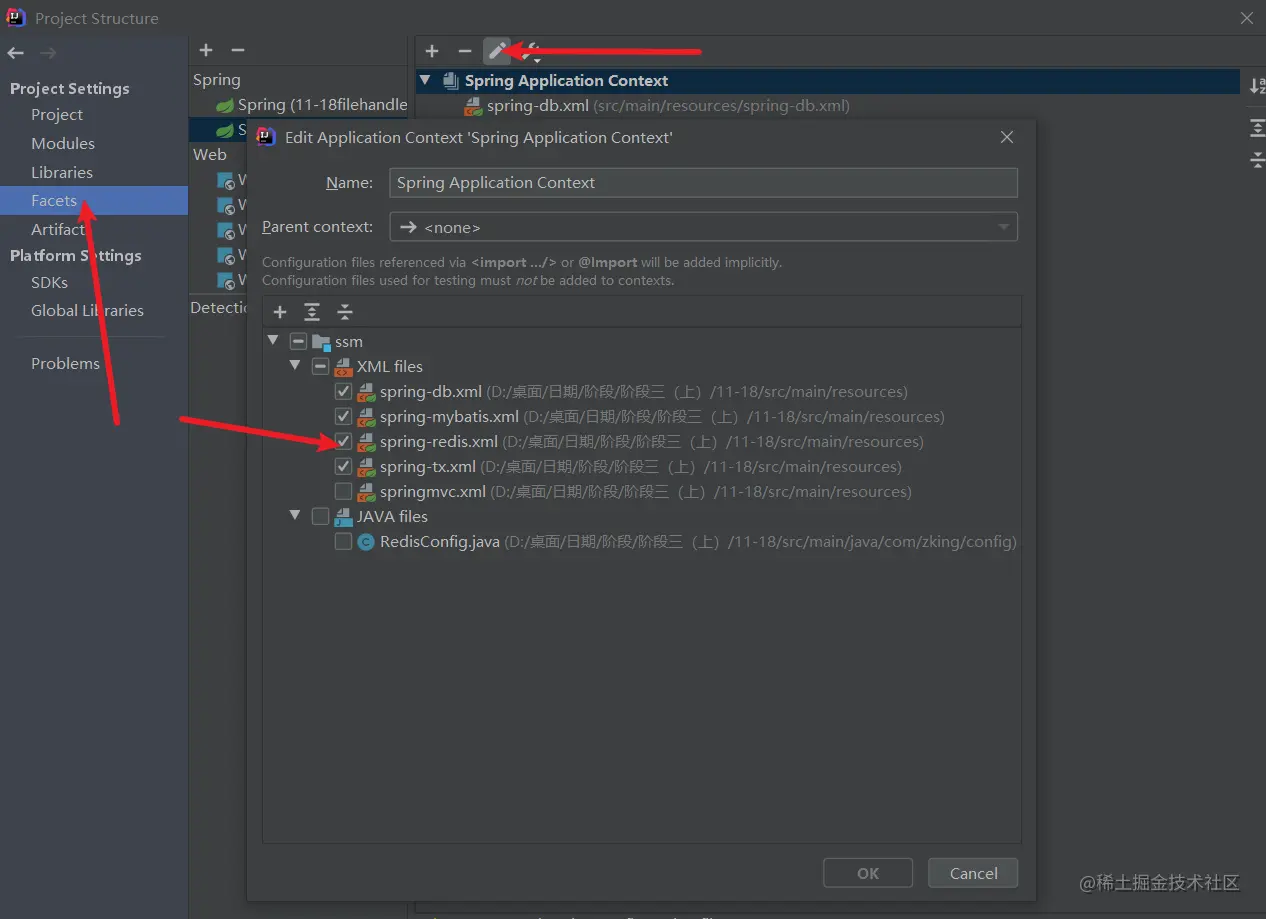Add a context with the plus icon above Spring Application Context
The width and height of the screenshot is (1266, 919).
tap(432, 51)
